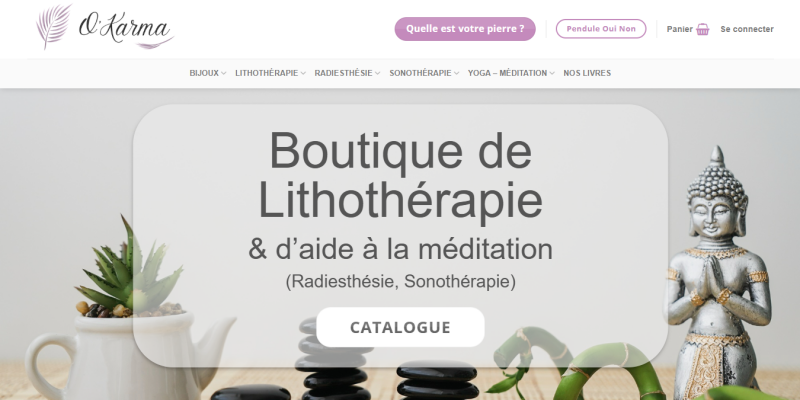Click the O'Karma script wordmark
The height and width of the screenshot is (400, 800).
(x=126, y=30)
